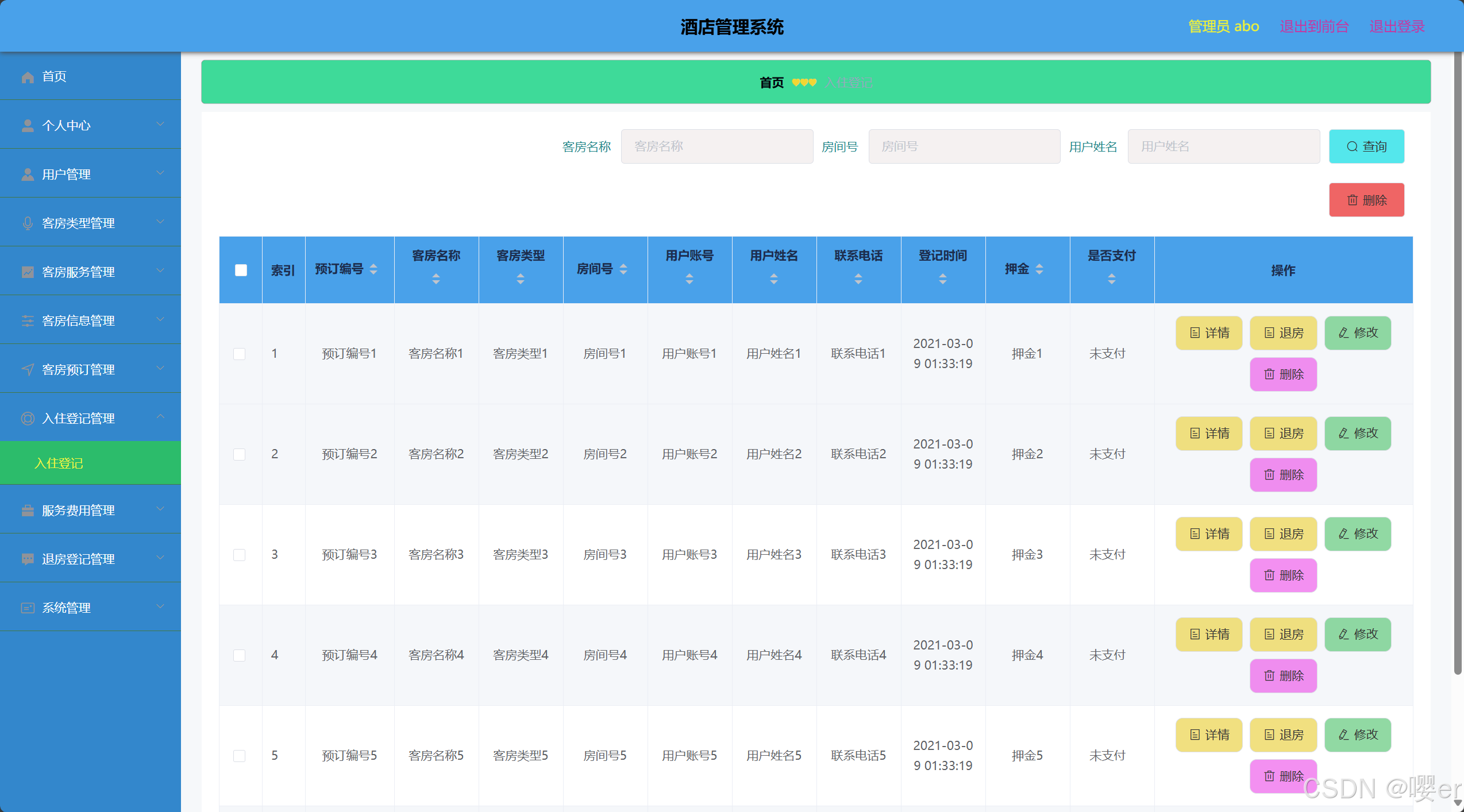Click inside the 客房名称 input field

pos(716,146)
